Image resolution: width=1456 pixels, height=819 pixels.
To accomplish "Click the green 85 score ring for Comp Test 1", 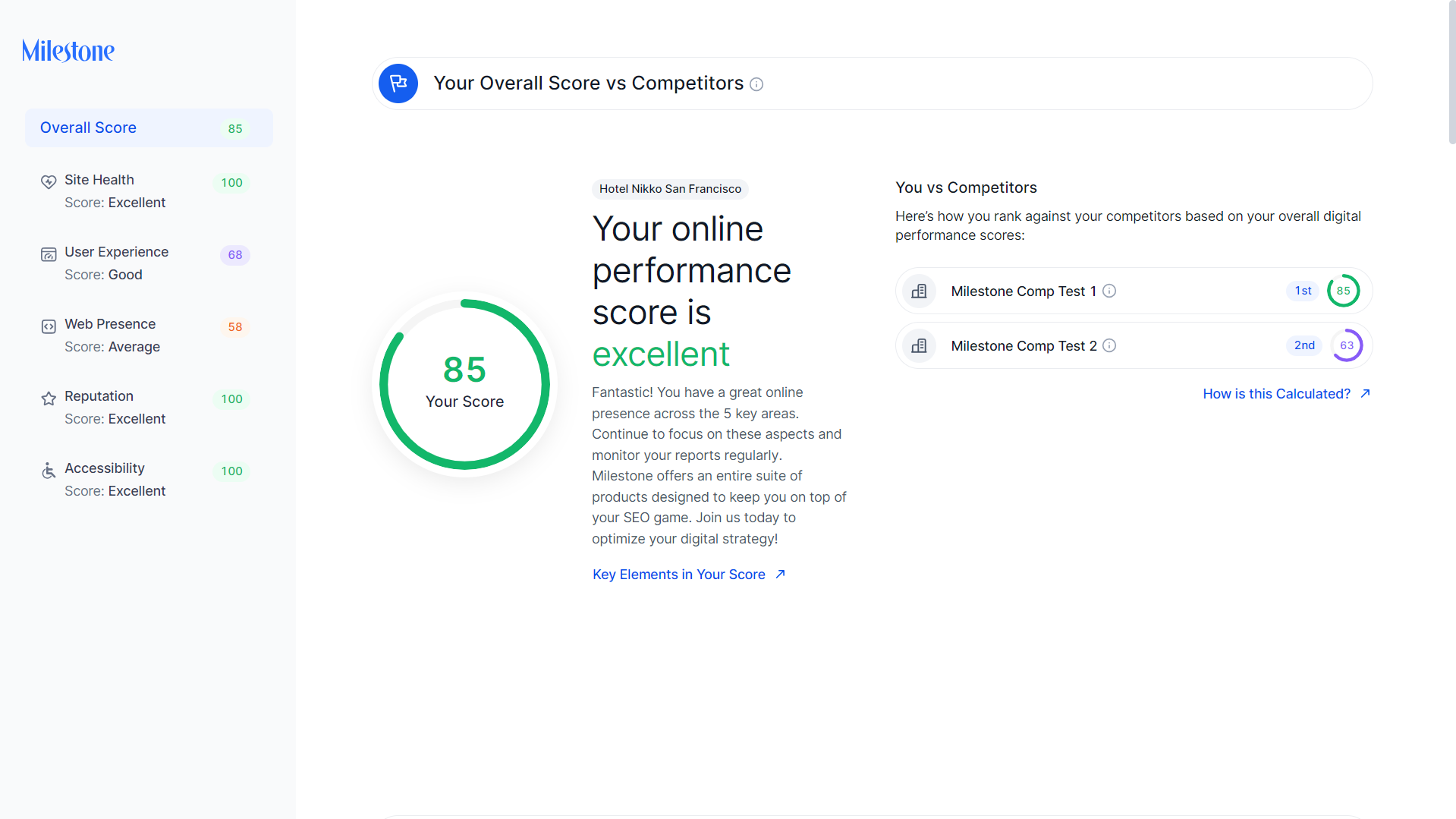I will 1344,291.
